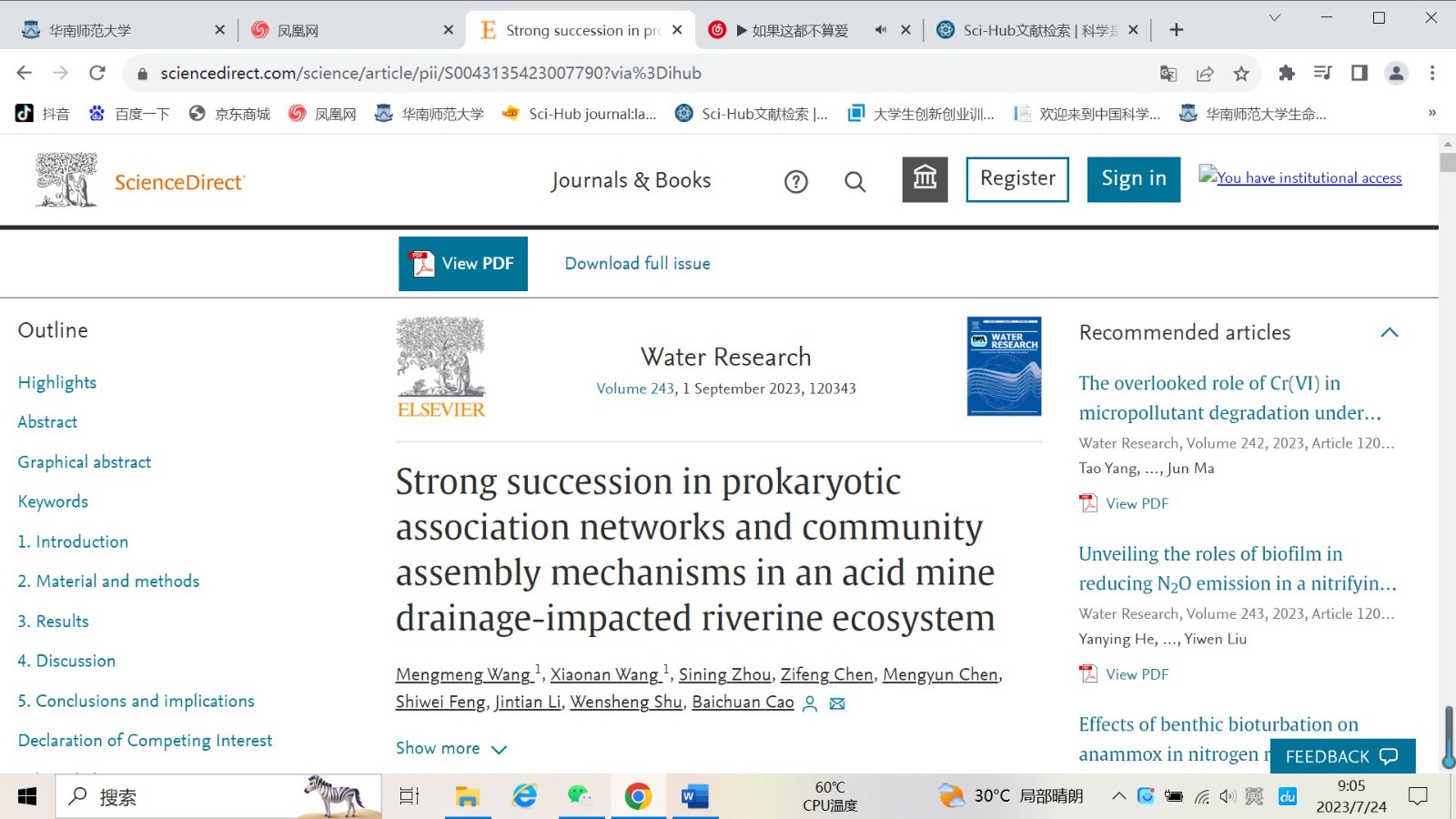Open Internet Explorer in the taskbar

click(524, 797)
